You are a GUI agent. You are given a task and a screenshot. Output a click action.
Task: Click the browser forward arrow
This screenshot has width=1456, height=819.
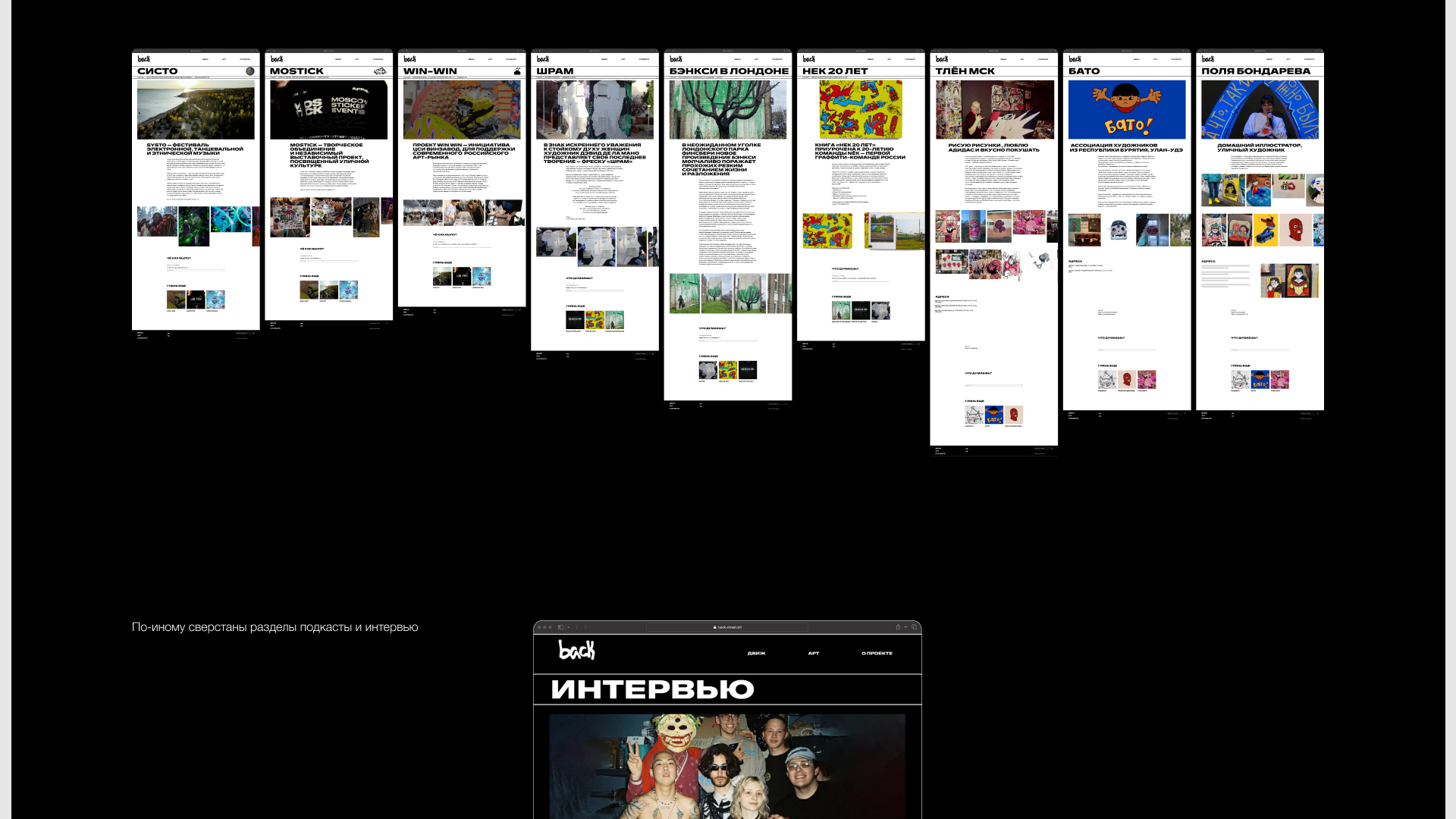(x=585, y=627)
